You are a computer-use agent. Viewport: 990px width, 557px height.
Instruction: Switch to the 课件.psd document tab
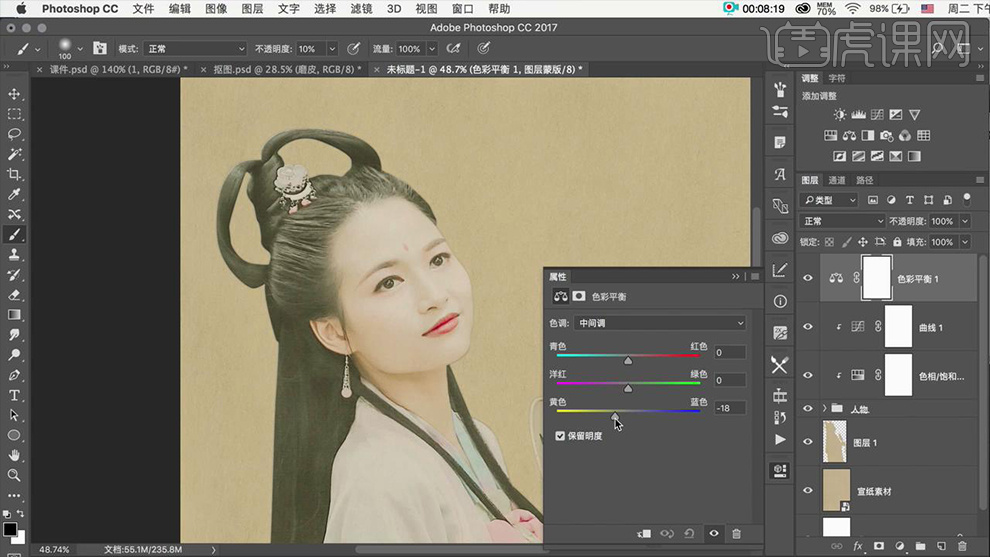pos(118,69)
